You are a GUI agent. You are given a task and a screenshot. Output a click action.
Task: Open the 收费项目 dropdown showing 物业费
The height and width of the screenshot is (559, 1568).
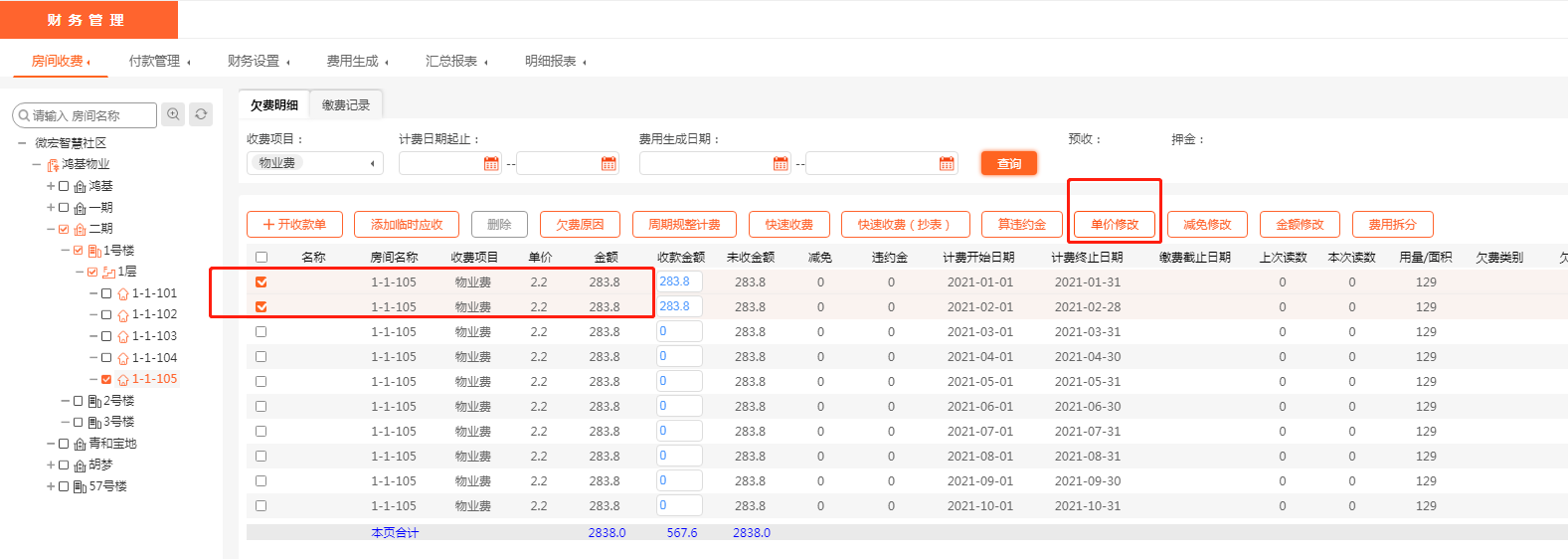(314, 163)
